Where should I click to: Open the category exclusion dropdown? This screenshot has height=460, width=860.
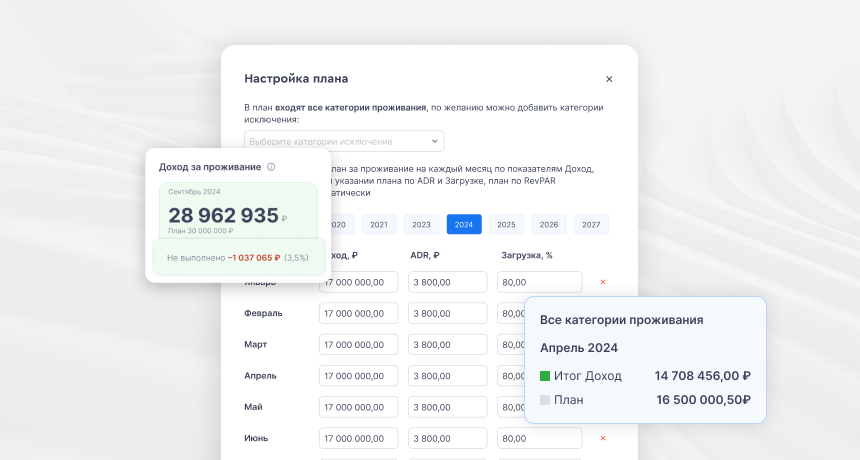point(344,141)
